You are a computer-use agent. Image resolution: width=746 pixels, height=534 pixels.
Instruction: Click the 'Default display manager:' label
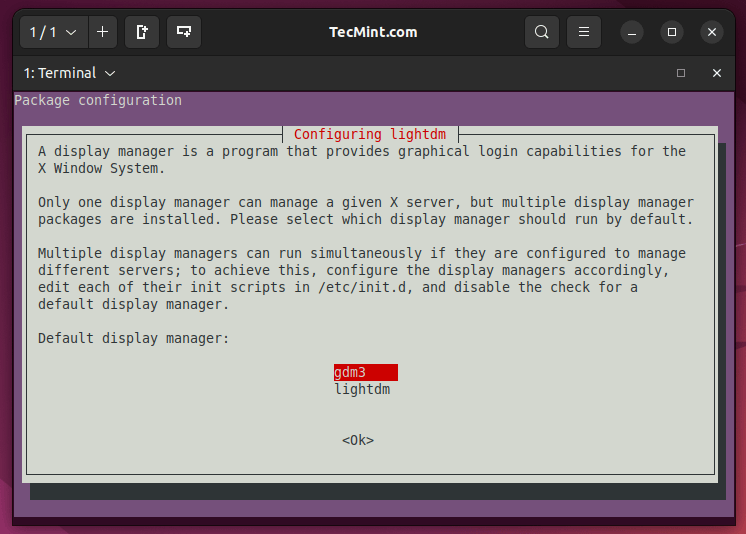pos(133,338)
